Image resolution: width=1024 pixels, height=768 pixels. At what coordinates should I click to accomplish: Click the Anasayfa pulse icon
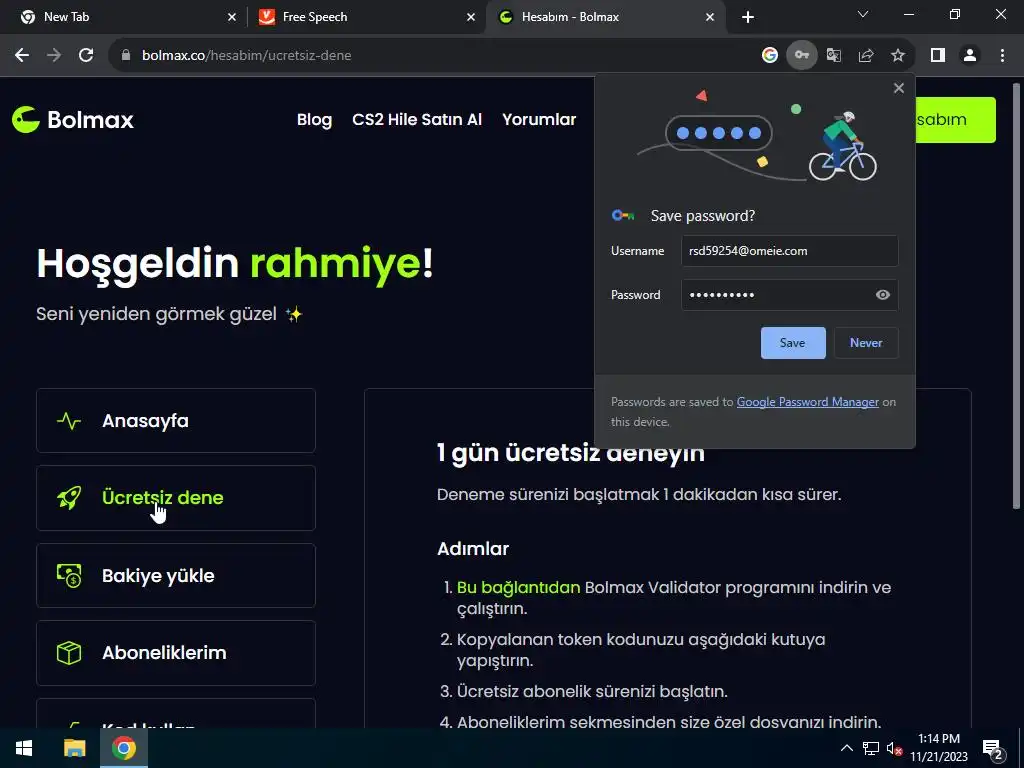coord(69,421)
